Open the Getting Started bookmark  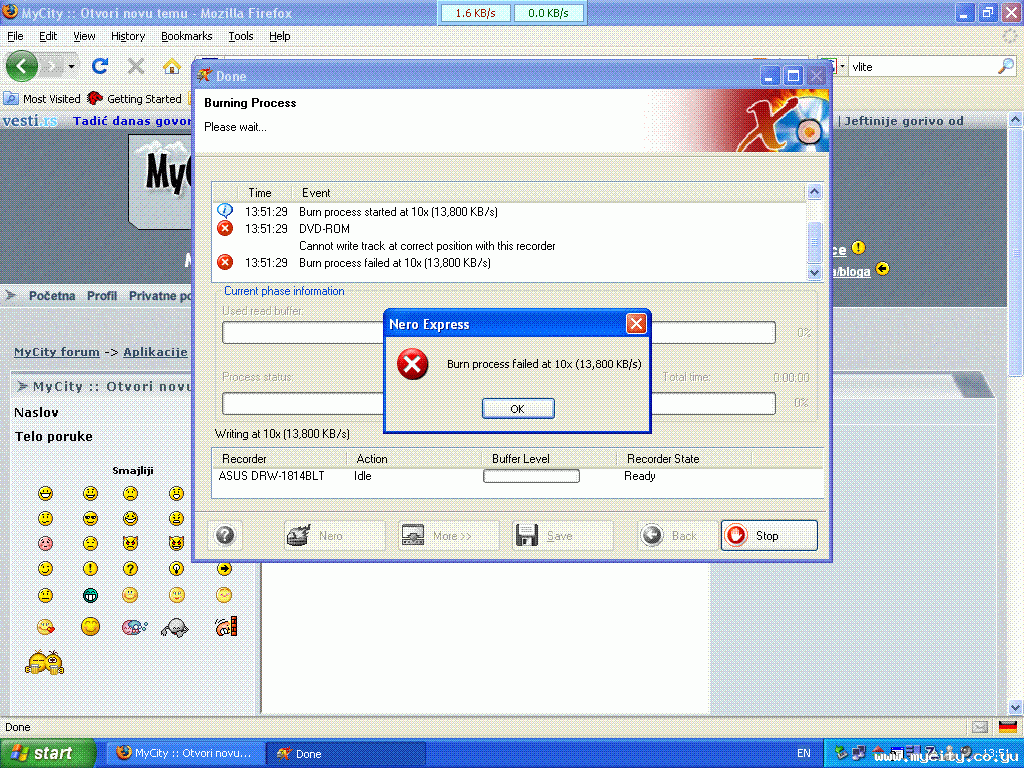pos(134,99)
